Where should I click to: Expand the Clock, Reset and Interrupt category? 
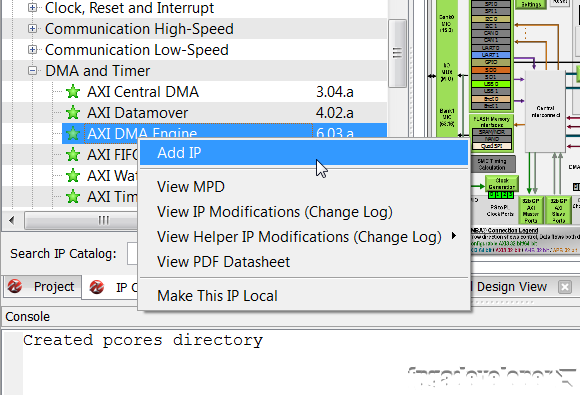(33, 7)
